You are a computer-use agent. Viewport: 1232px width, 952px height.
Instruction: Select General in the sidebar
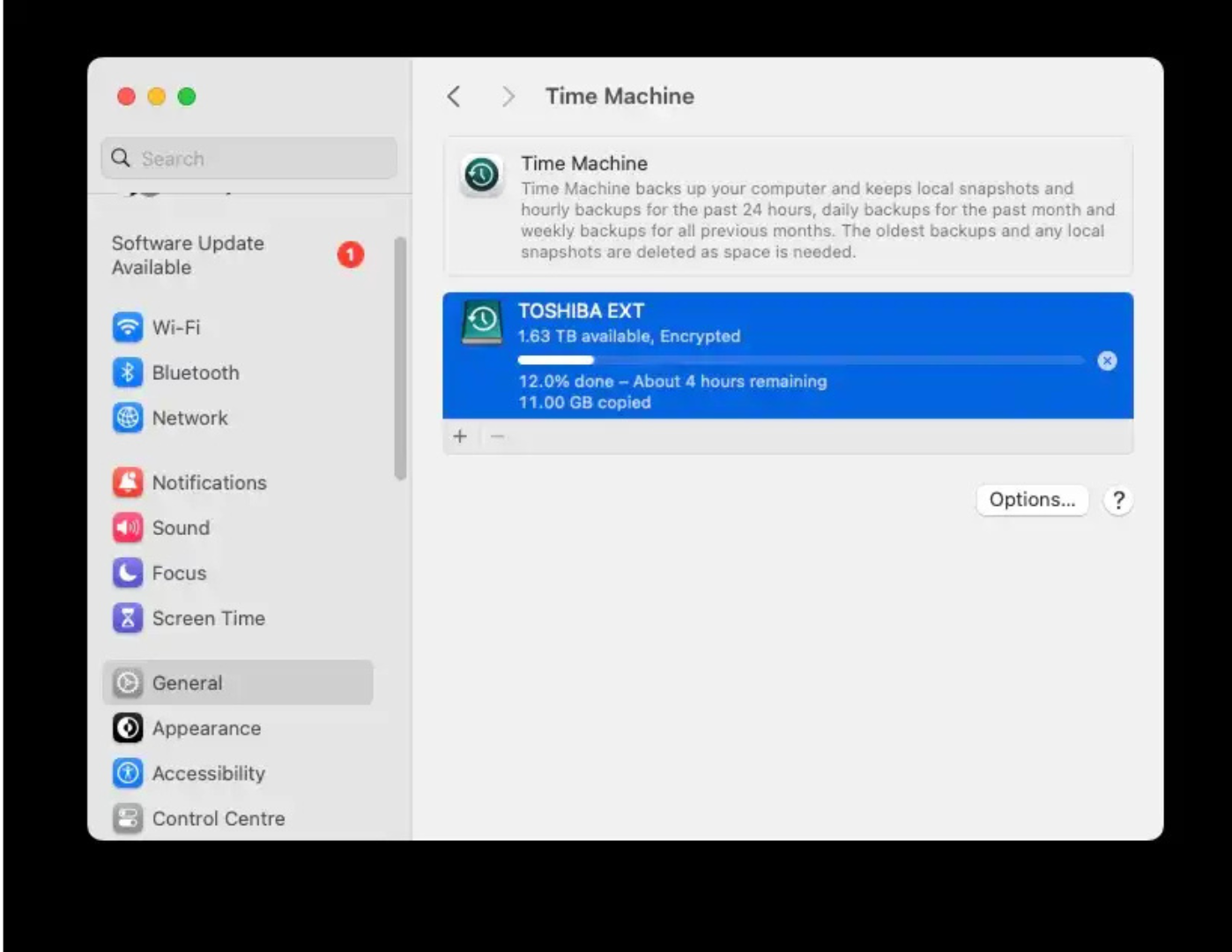coord(186,682)
